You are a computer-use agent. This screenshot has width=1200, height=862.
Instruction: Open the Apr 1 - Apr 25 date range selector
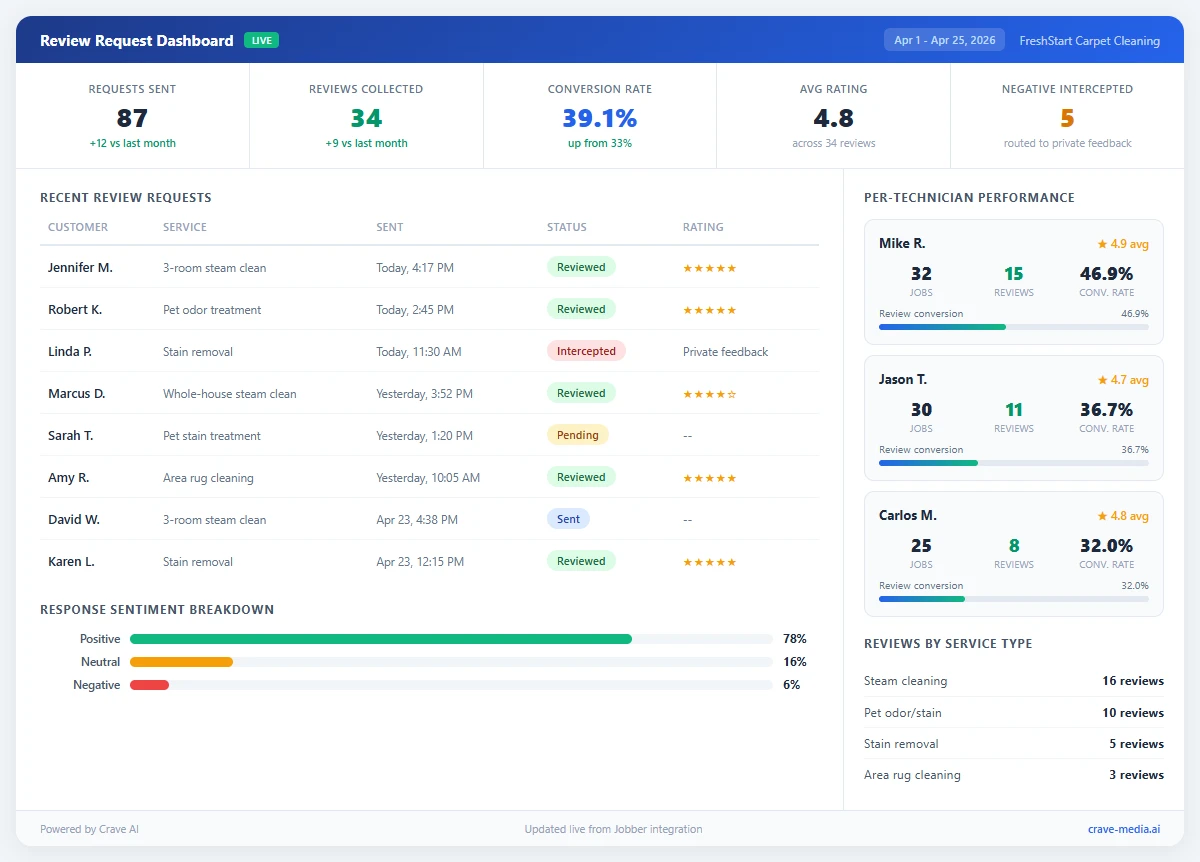944,39
